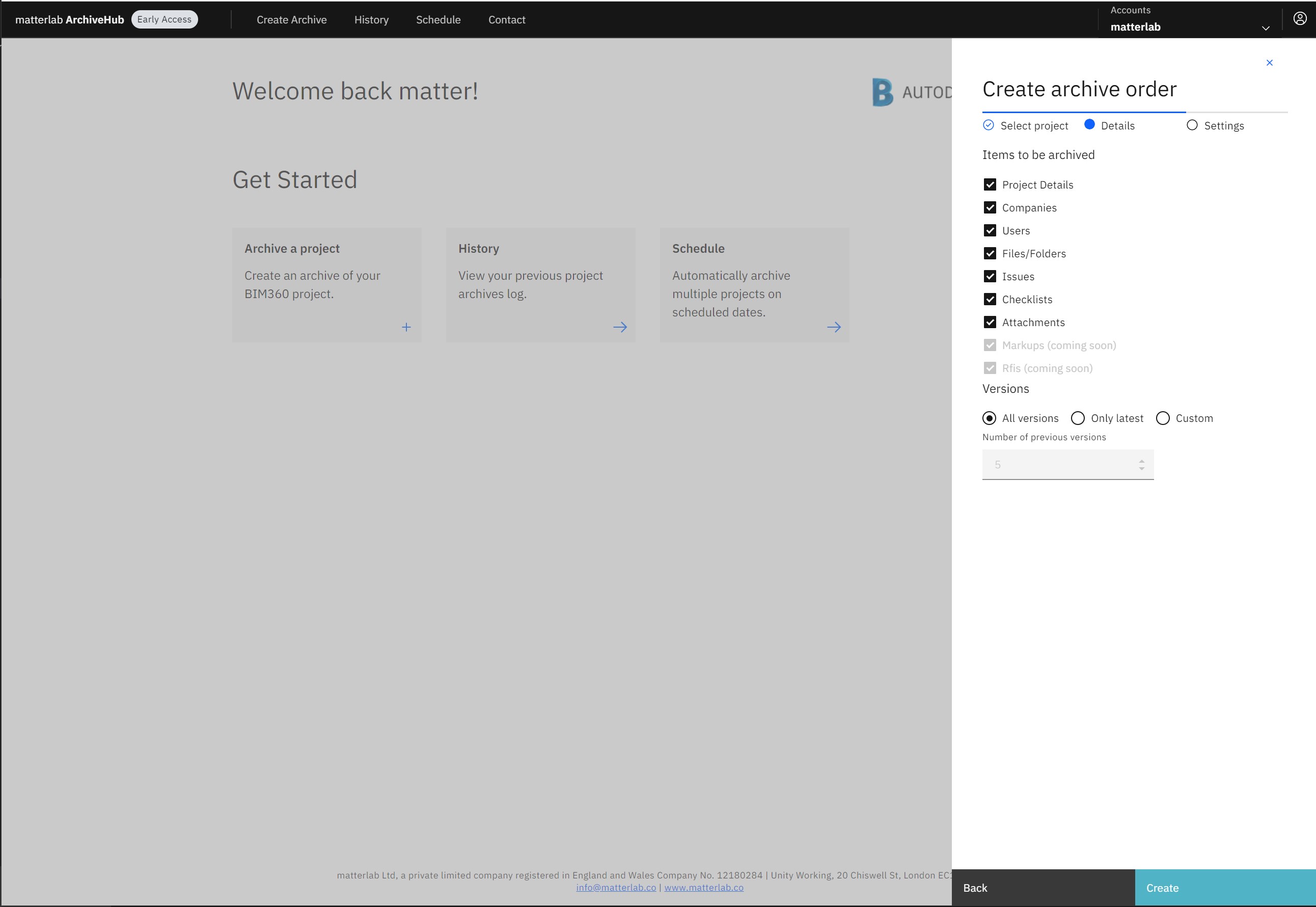The image size is (1316, 907).
Task: Click the Settings step circle icon
Action: [1192, 125]
